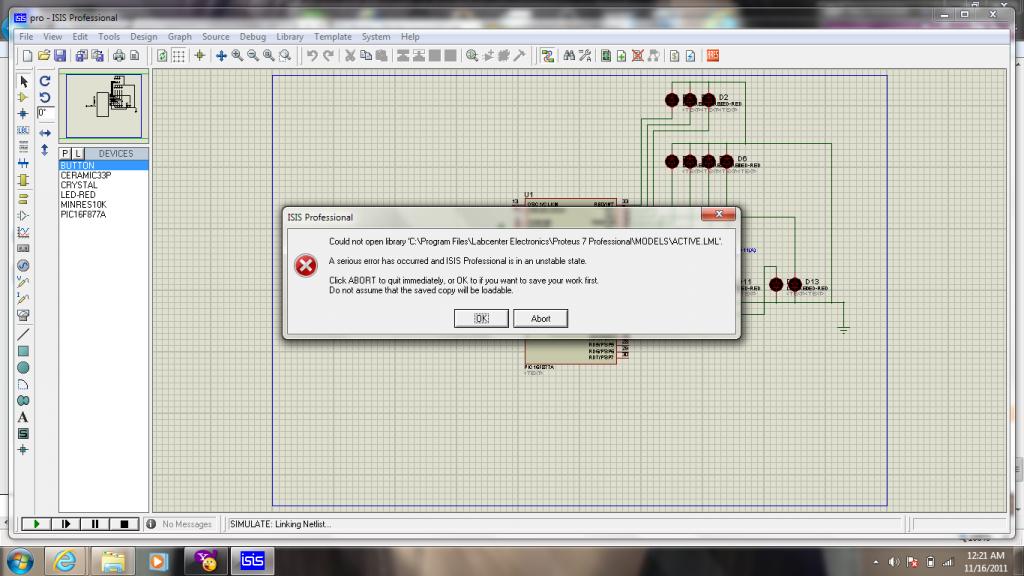Select the Graph mode tool
The width and height of the screenshot is (1024, 576).
pyautogui.click(x=24, y=232)
